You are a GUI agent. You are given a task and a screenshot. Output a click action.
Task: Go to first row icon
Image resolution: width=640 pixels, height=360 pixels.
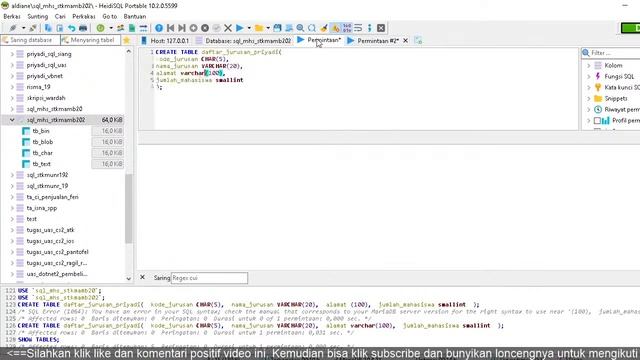pos(171,28)
